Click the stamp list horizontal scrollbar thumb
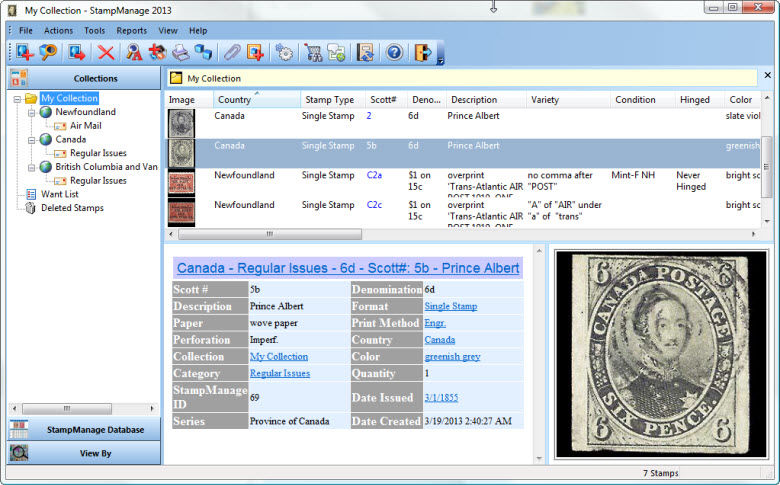 pos(270,234)
